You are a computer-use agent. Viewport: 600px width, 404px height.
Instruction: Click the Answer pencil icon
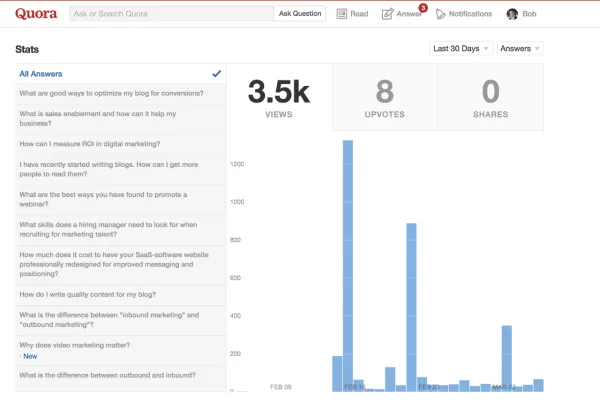click(387, 14)
